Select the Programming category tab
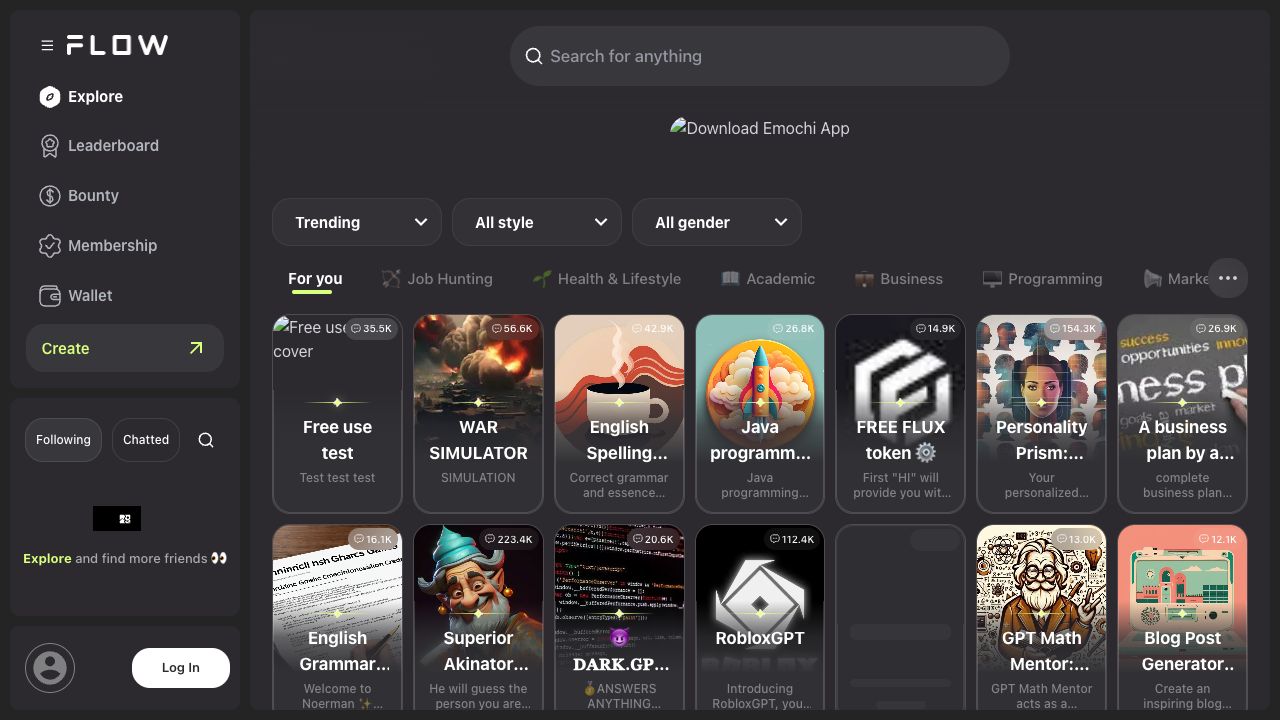1280x720 pixels. tap(1042, 279)
